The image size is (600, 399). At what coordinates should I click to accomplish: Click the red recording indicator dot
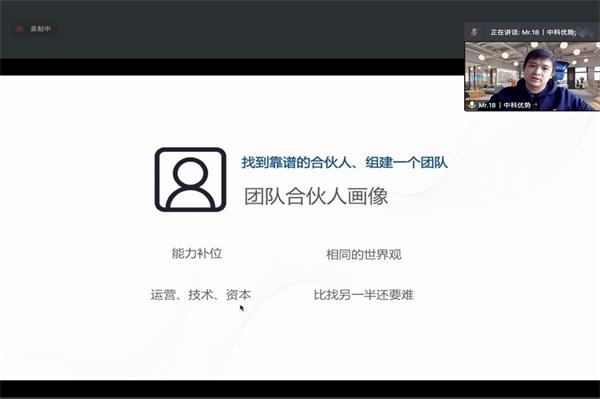19,29
